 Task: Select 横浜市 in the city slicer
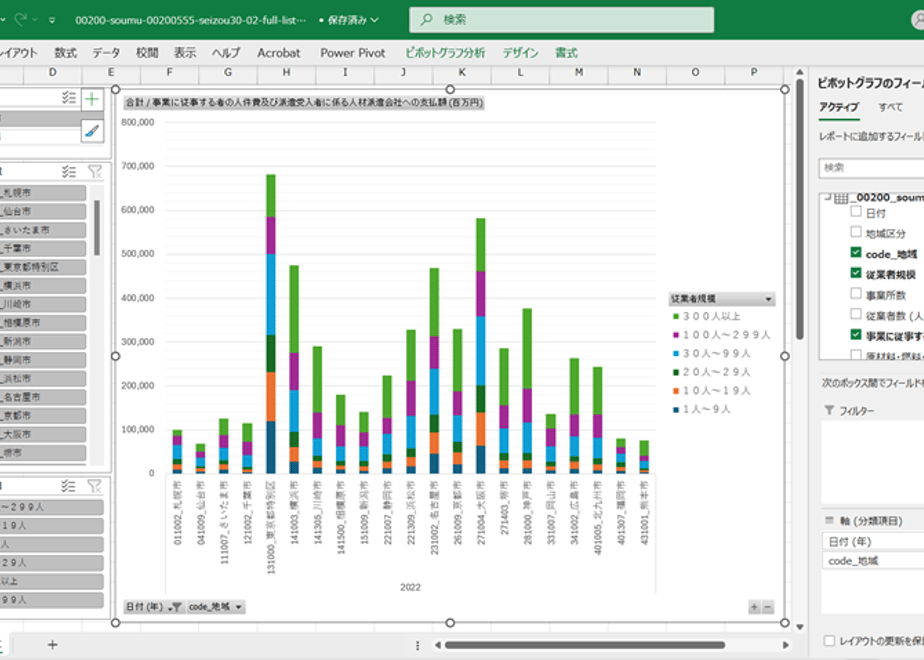point(42,286)
